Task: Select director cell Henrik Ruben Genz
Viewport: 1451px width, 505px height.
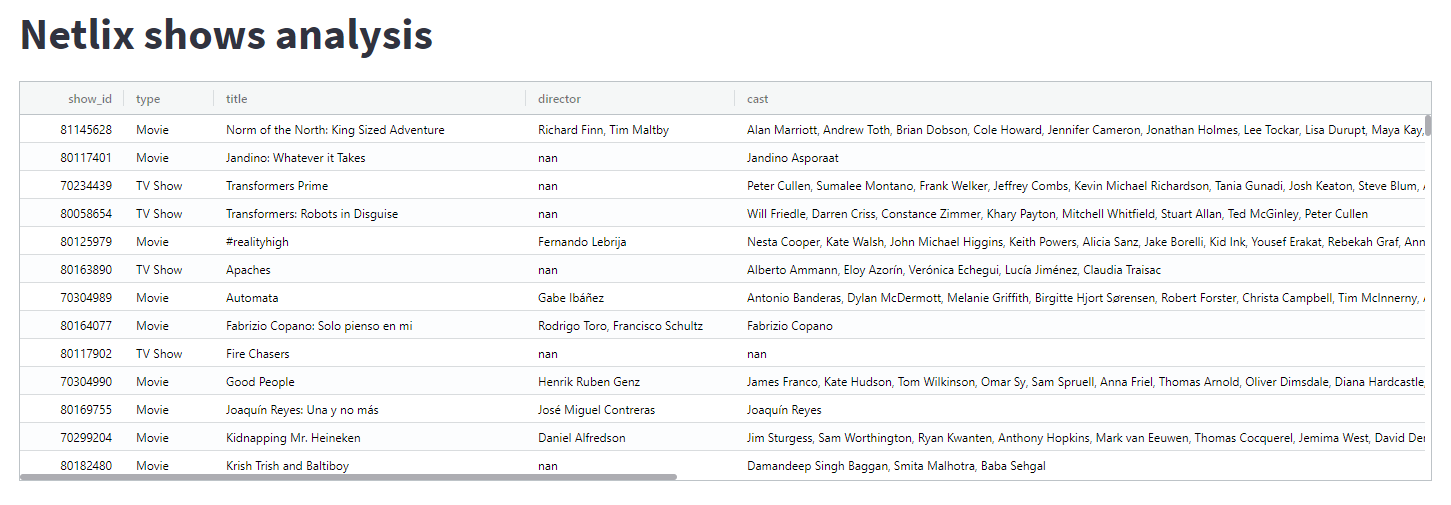Action: tap(630, 382)
